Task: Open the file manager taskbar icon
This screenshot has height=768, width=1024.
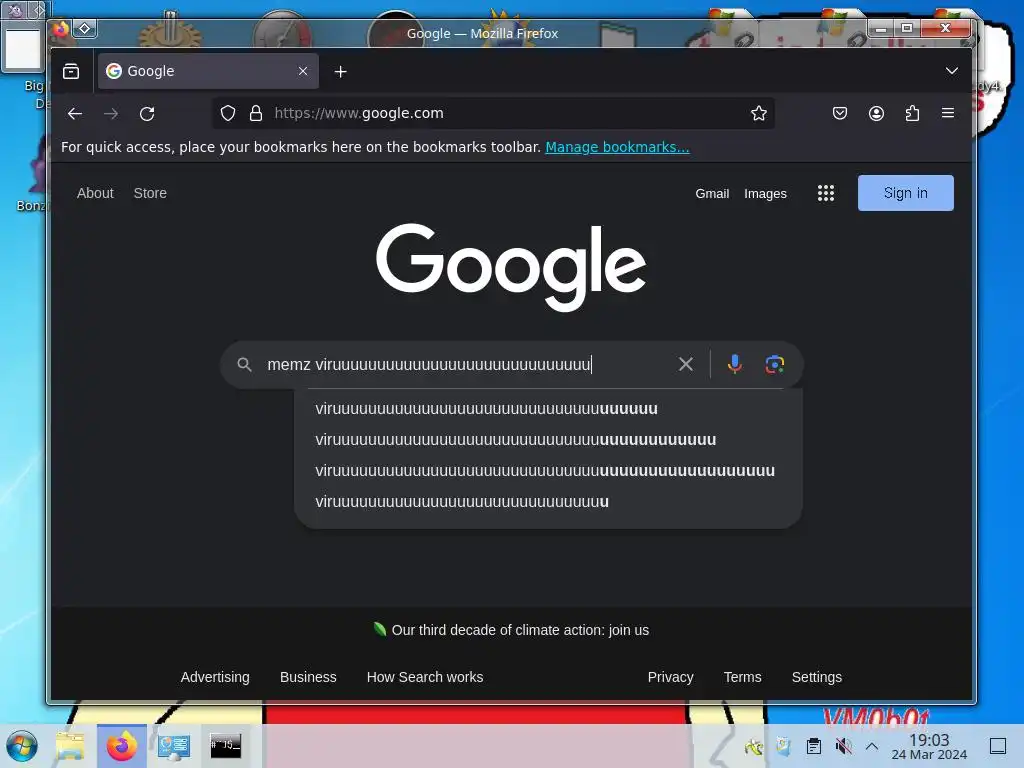Action: (x=70, y=746)
